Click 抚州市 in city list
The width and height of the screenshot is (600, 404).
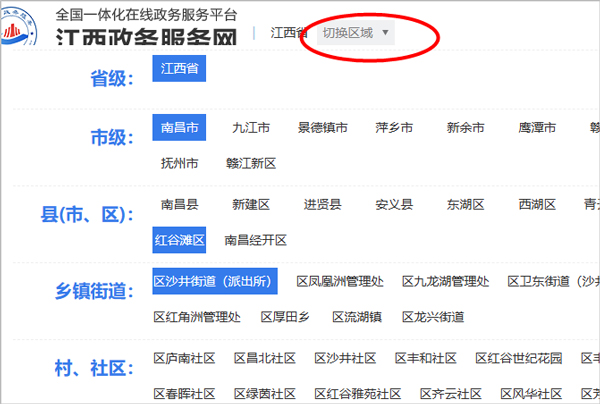tap(180, 163)
